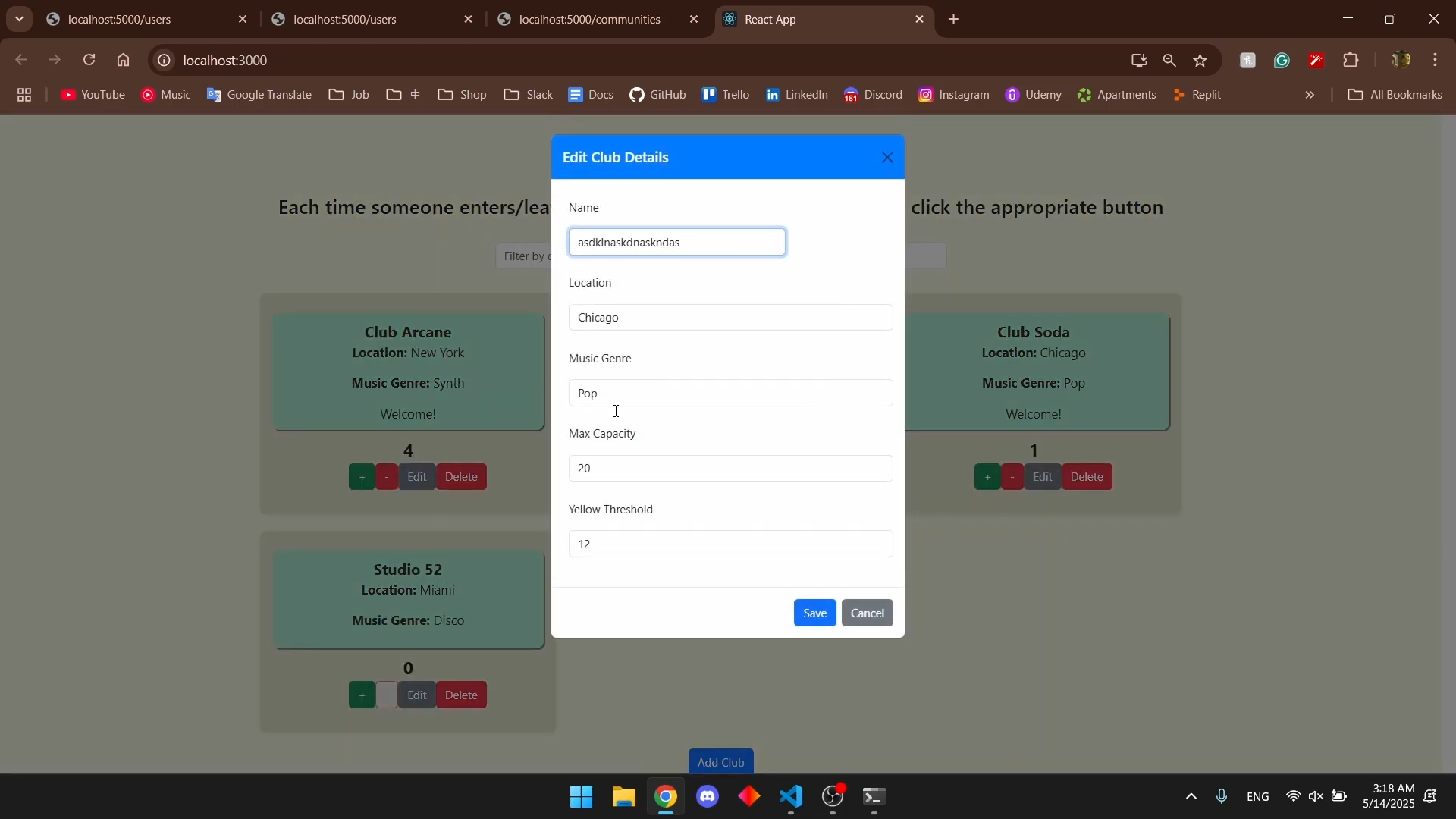Save the club details
Viewport: 1456px width, 819px height.
coord(814,613)
